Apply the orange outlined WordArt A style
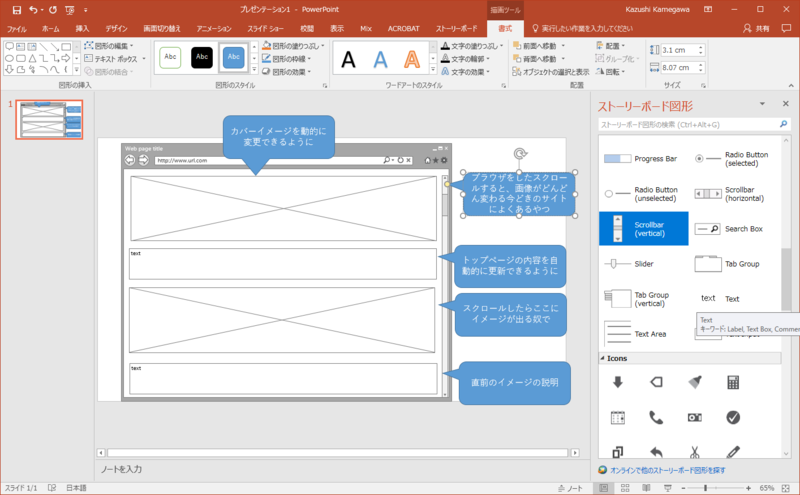The height and width of the screenshot is (495, 800). (x=412, y=60)
